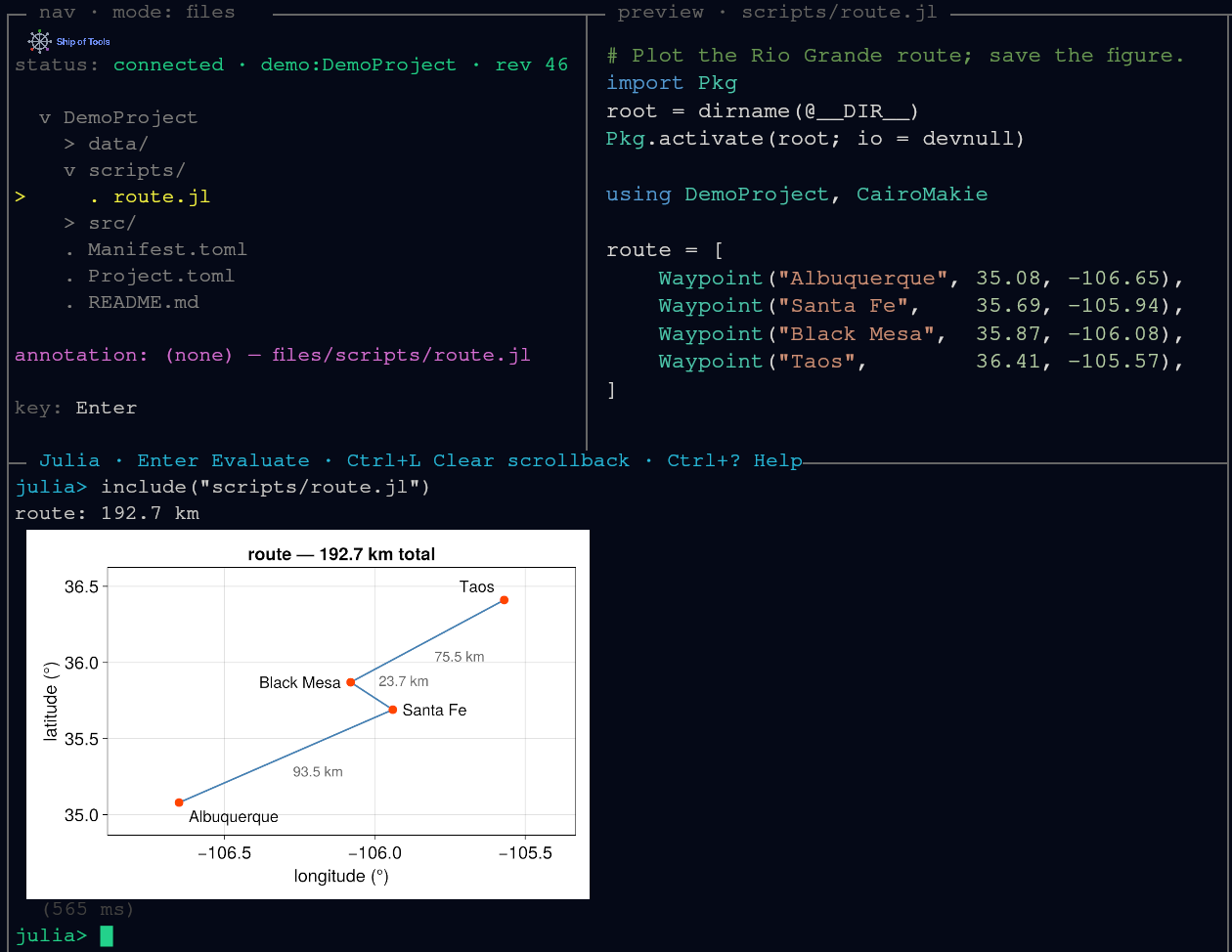Click the -106.0 longitude tick label
1232x952 pixels.
tap(374, 853)
